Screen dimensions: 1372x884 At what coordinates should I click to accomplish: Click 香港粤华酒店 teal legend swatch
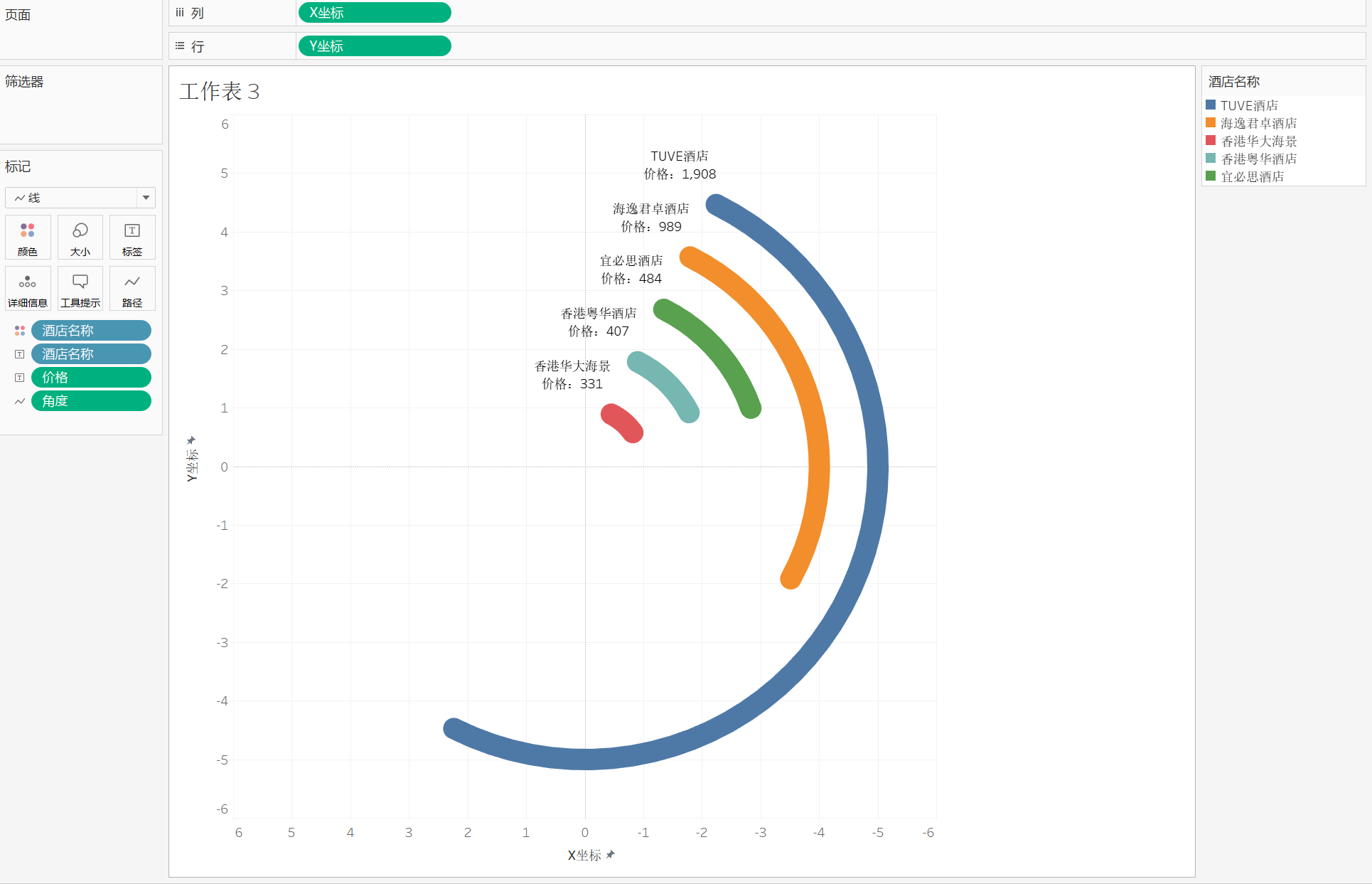1211,159
